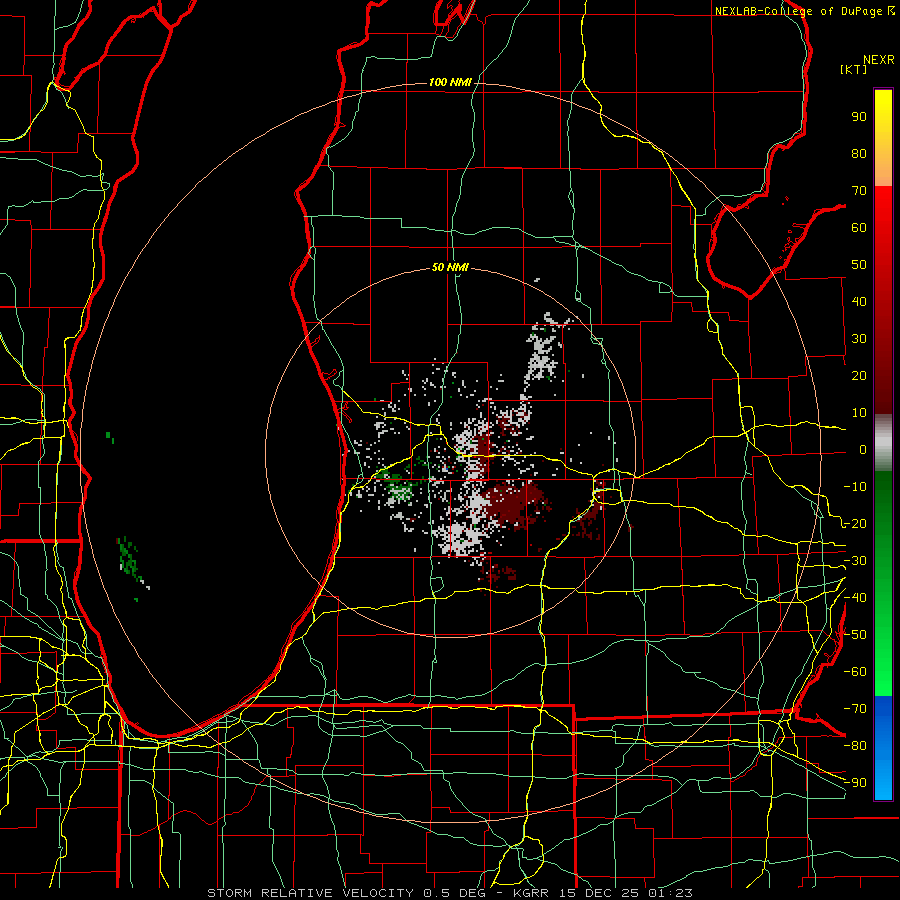The image size is (900, 900).
Task: Click the positive 40 scale value
Action: [x=859, y=302]
